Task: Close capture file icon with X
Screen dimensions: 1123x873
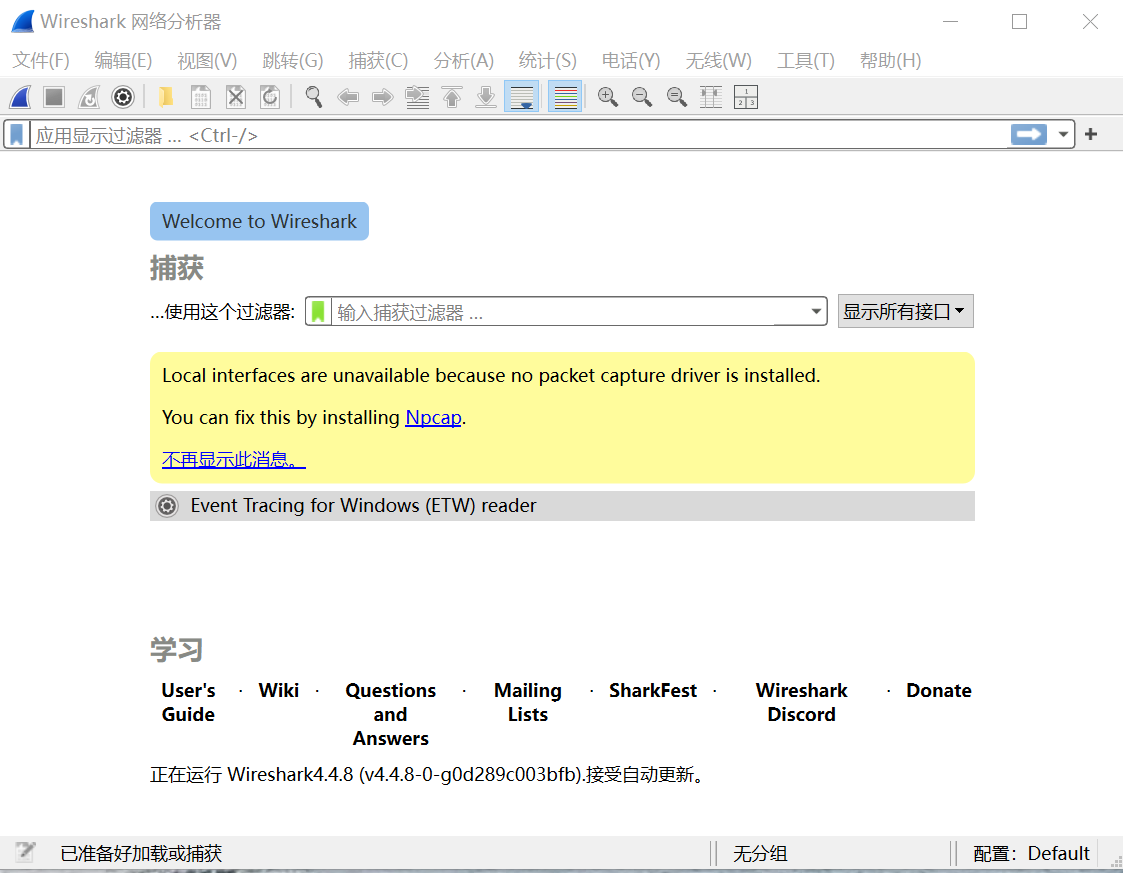Action: pyautogui.click(x=236, y=97)
